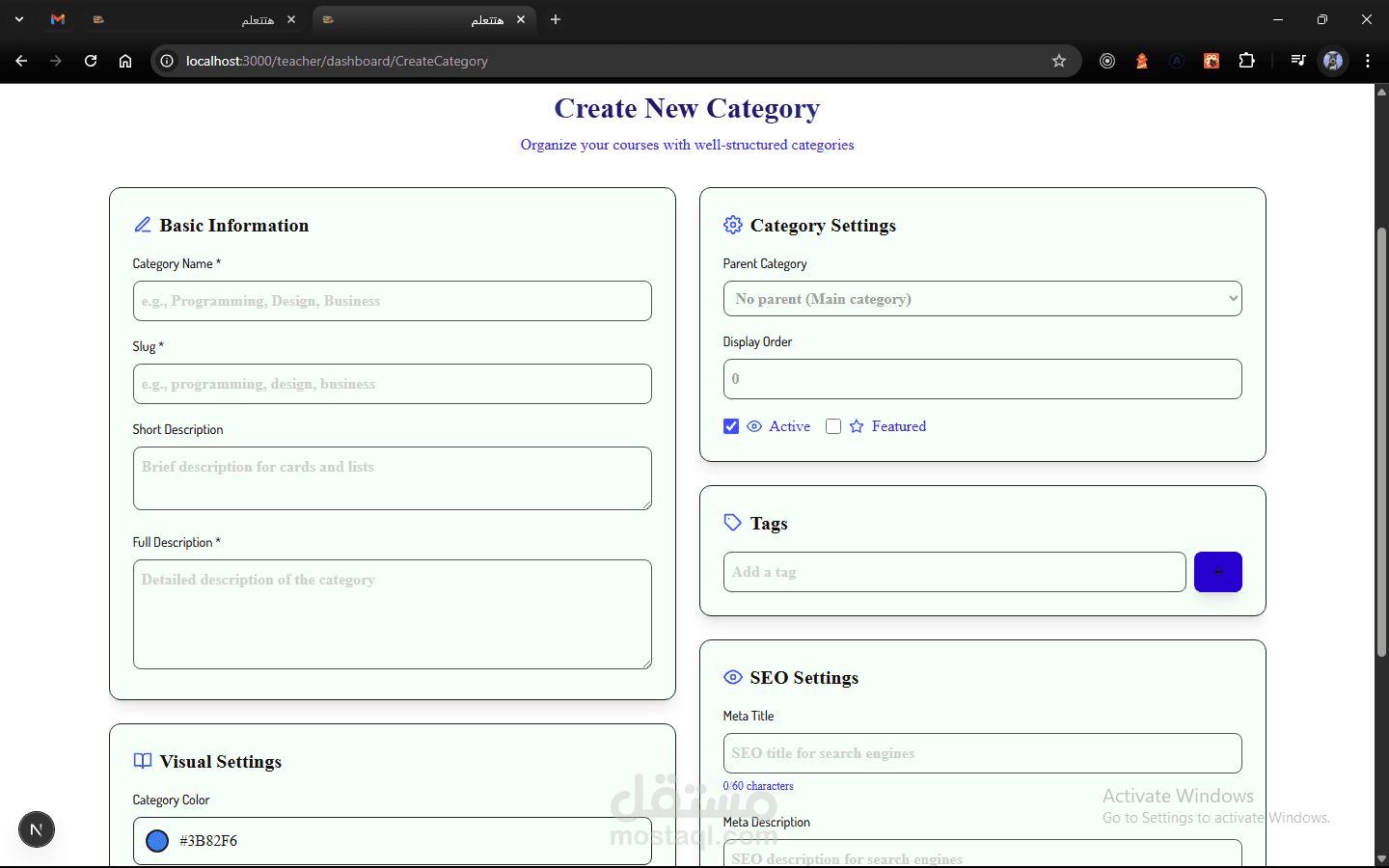Click the blue add tag plus button
The height and width of the screenshot is (868, 1389).
tap(1217, 572)
